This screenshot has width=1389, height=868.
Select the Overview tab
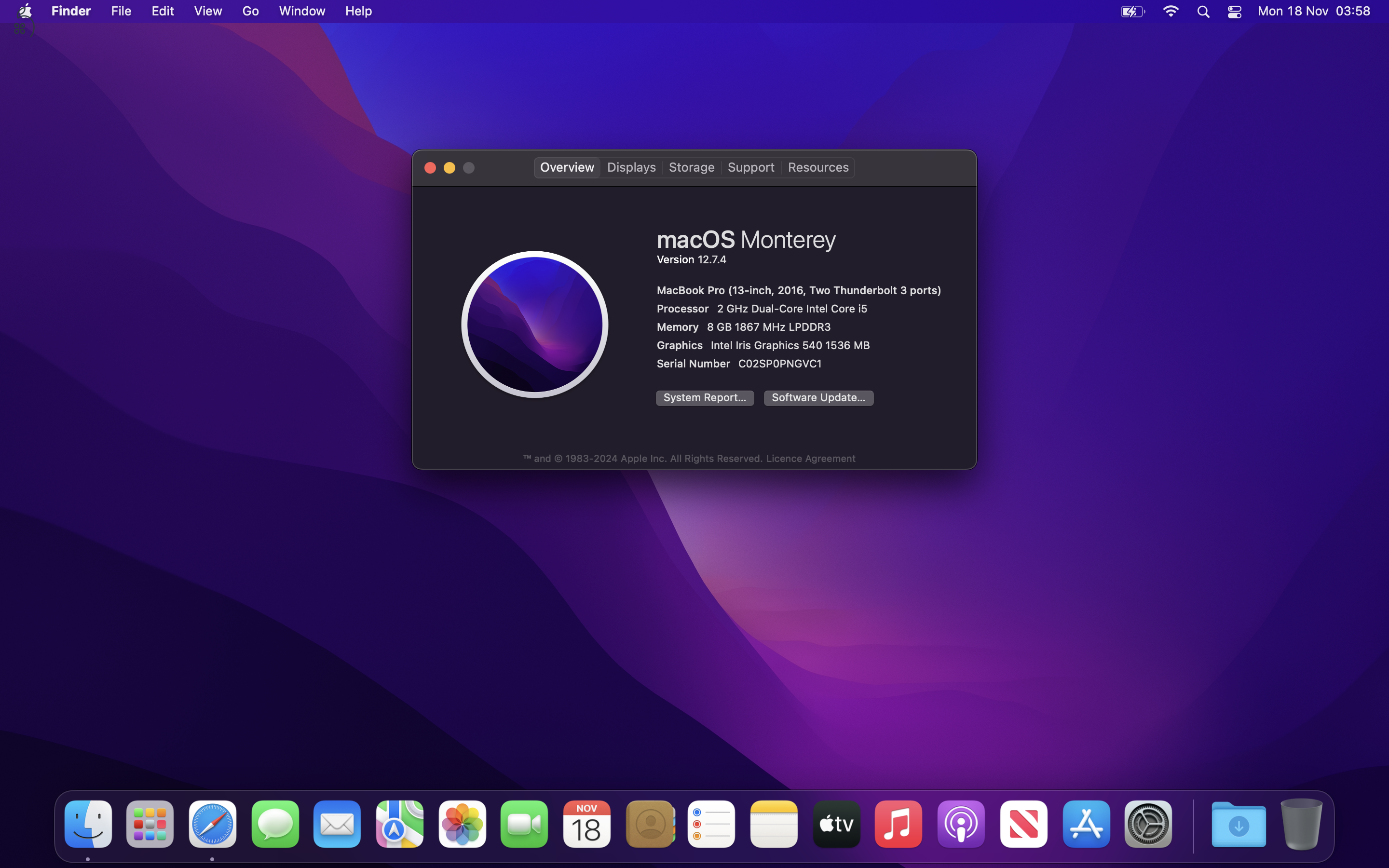pyautogui.click(x=567, y=168)
